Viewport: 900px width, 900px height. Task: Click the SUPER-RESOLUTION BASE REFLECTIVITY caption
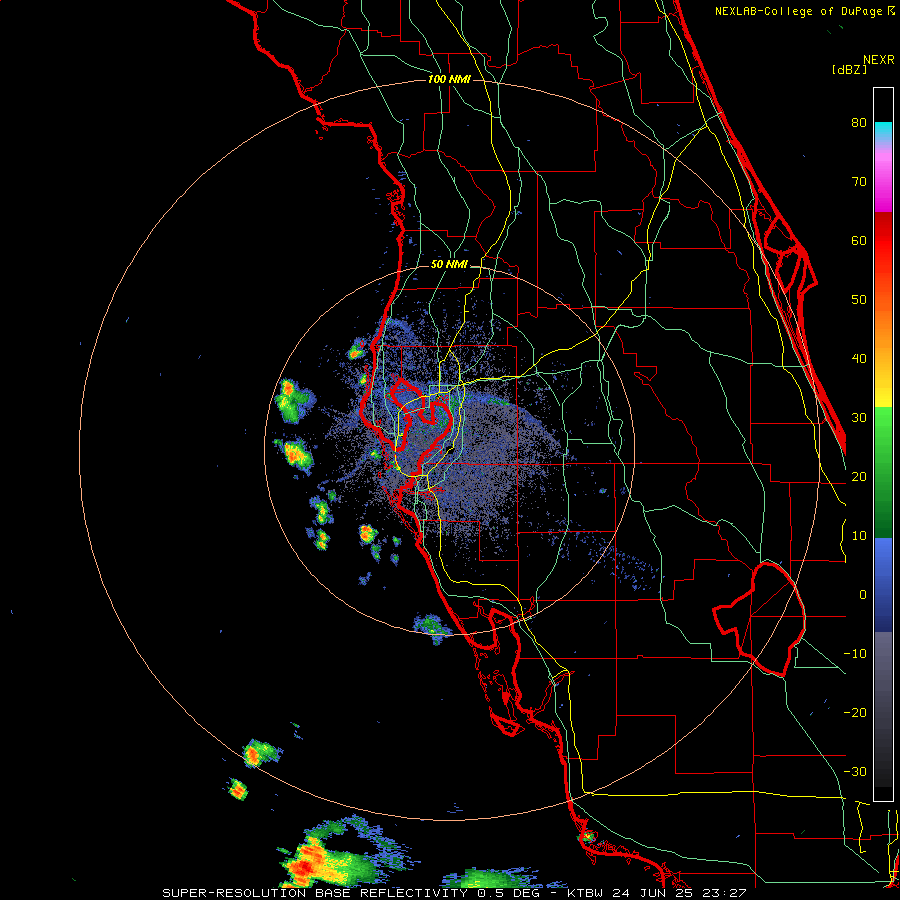tap(315, 893)
